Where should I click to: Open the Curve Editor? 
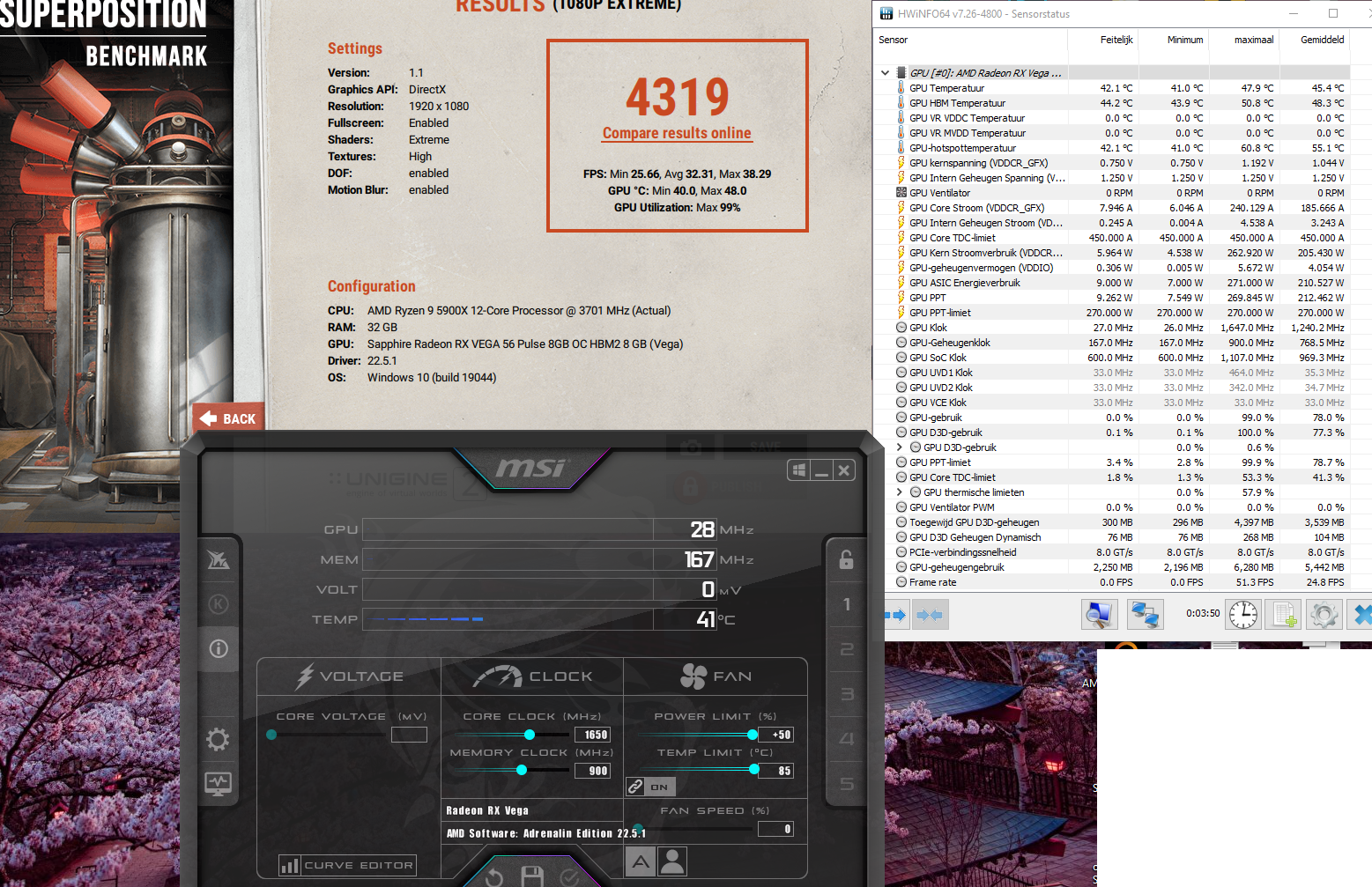click(347, 865)
